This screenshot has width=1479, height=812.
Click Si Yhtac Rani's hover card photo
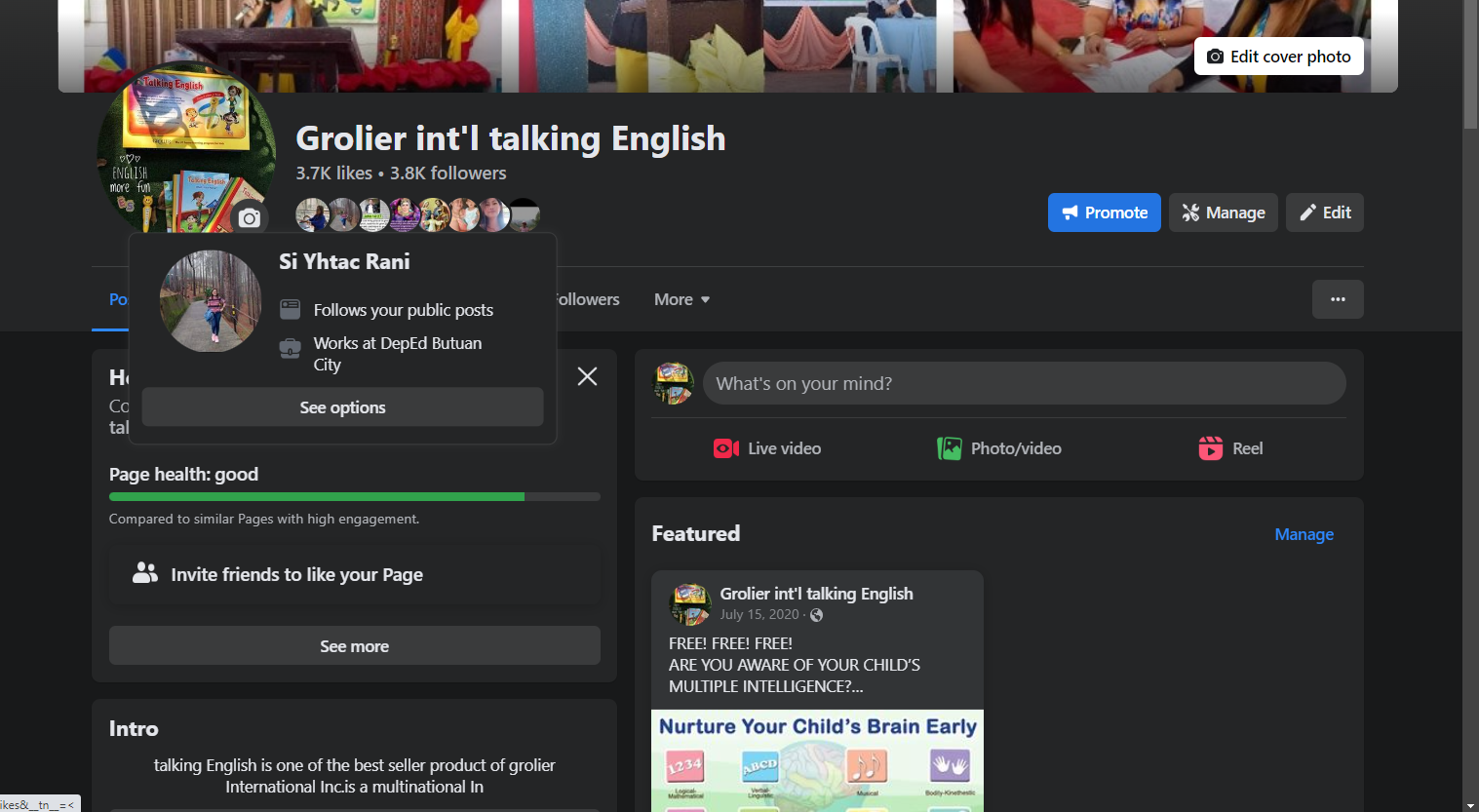click(x=211, y=300)
